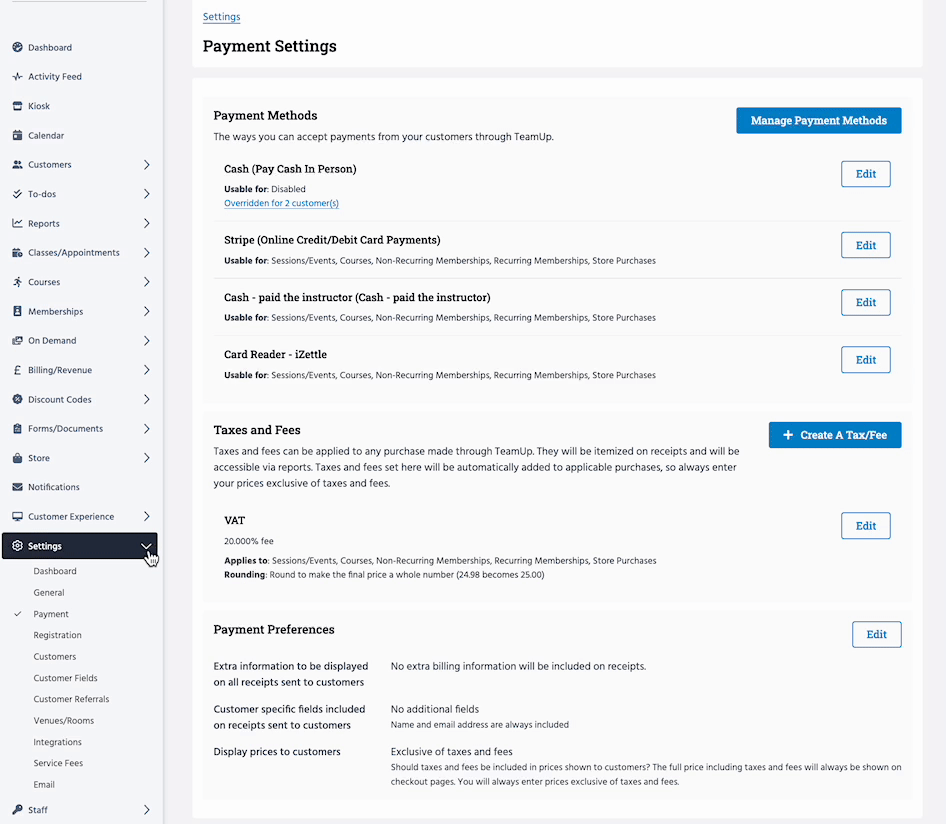Open the Service Fees settings page
The height and width of the screenshot is (824, 946).
point(58,763)
